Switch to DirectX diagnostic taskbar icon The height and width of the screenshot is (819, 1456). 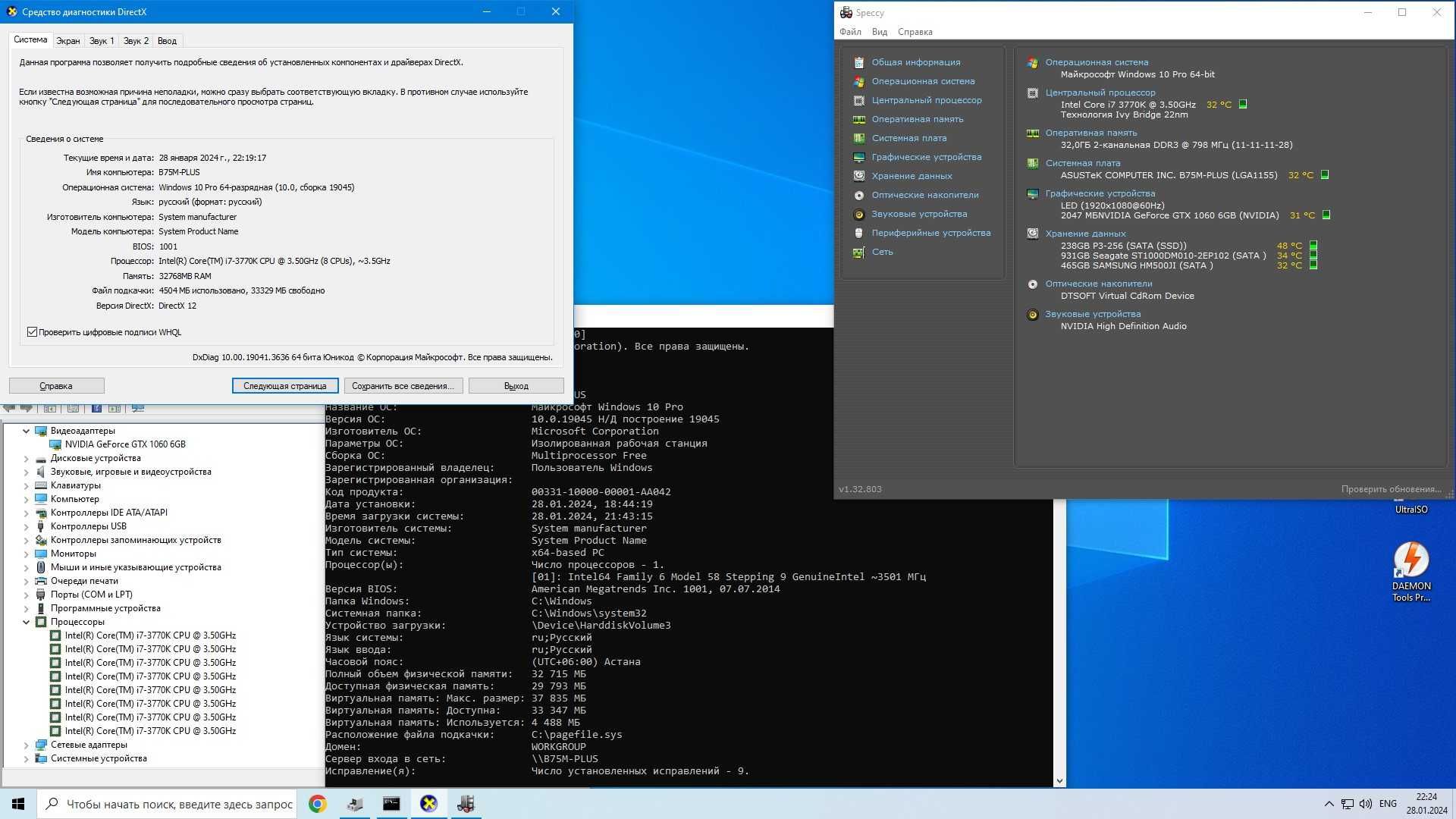[x=428, y=804]
